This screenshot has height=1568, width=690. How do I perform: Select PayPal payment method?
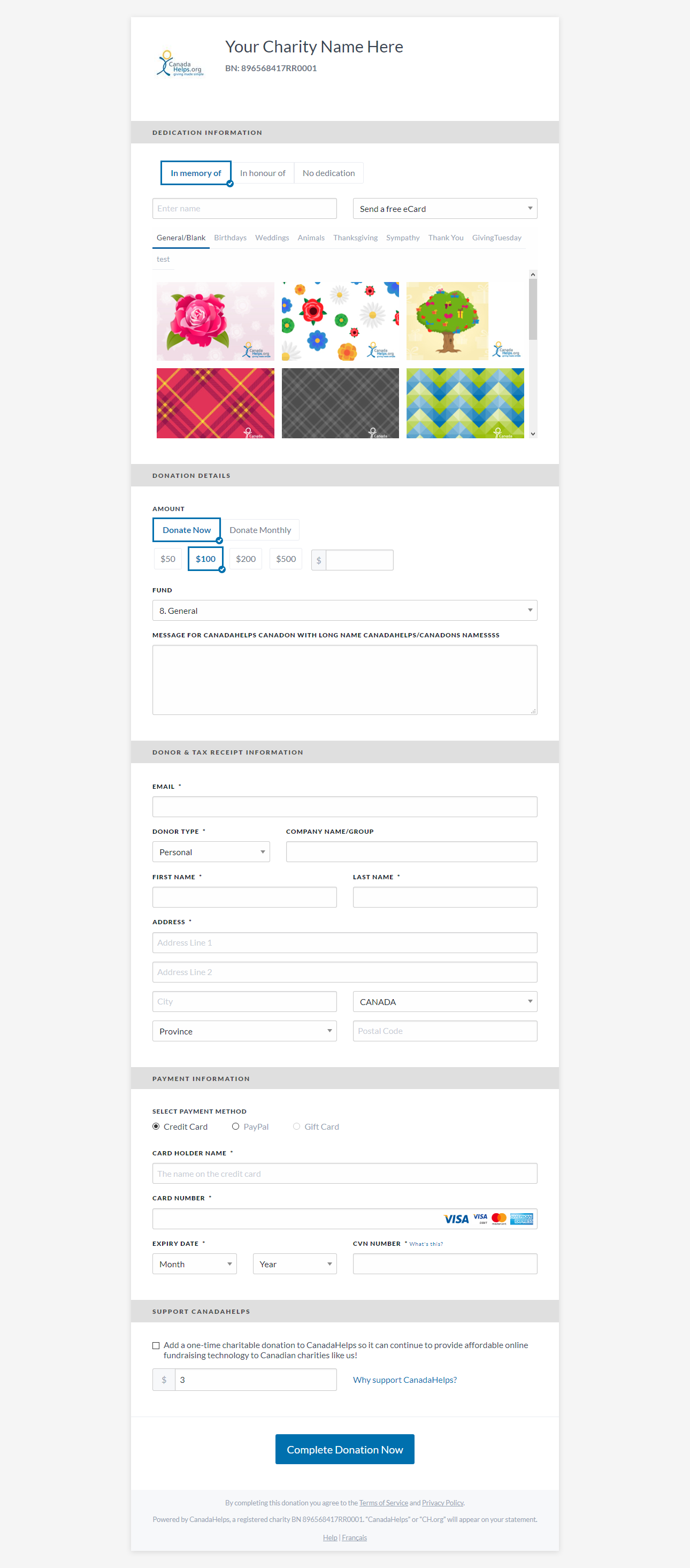tap(235, 1126)
